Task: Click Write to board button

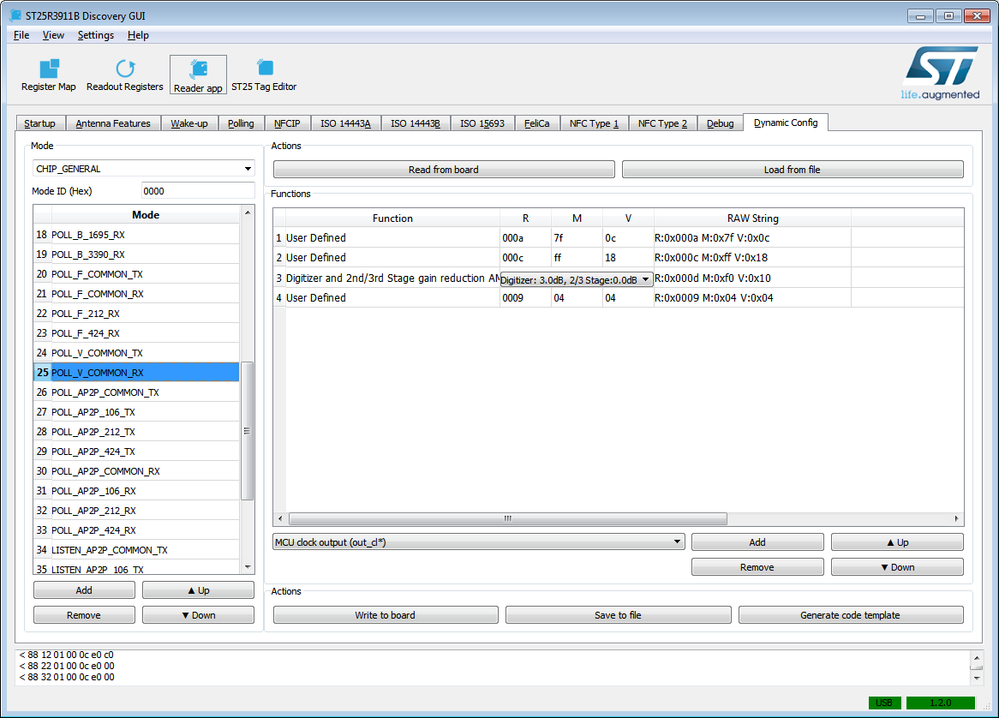Action: 385,615
